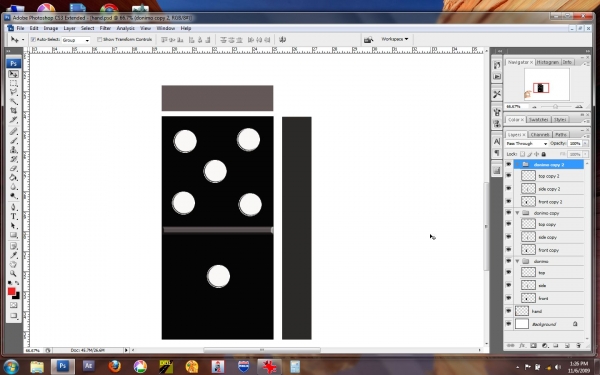Viewport: 600px width, 375px height.
Task: Open the status bar Doc info arrow
Action: pyautogui.click(x=126, y=350)
